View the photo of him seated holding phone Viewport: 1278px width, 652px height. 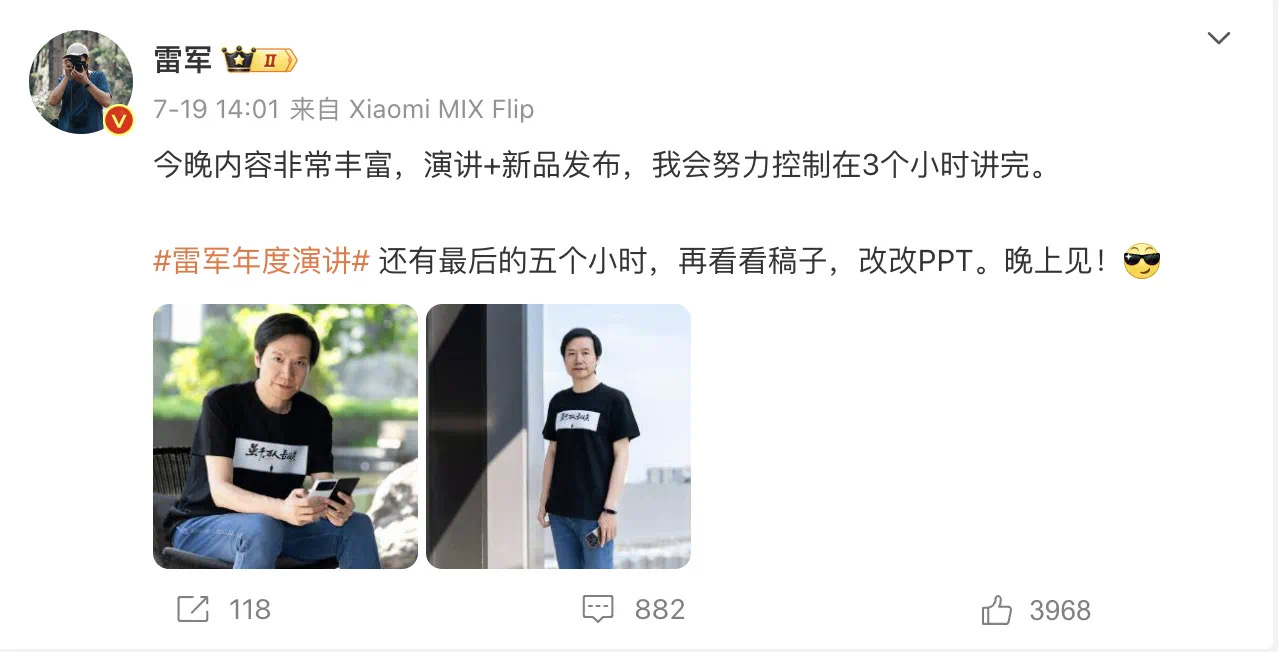tap(285, 436)
